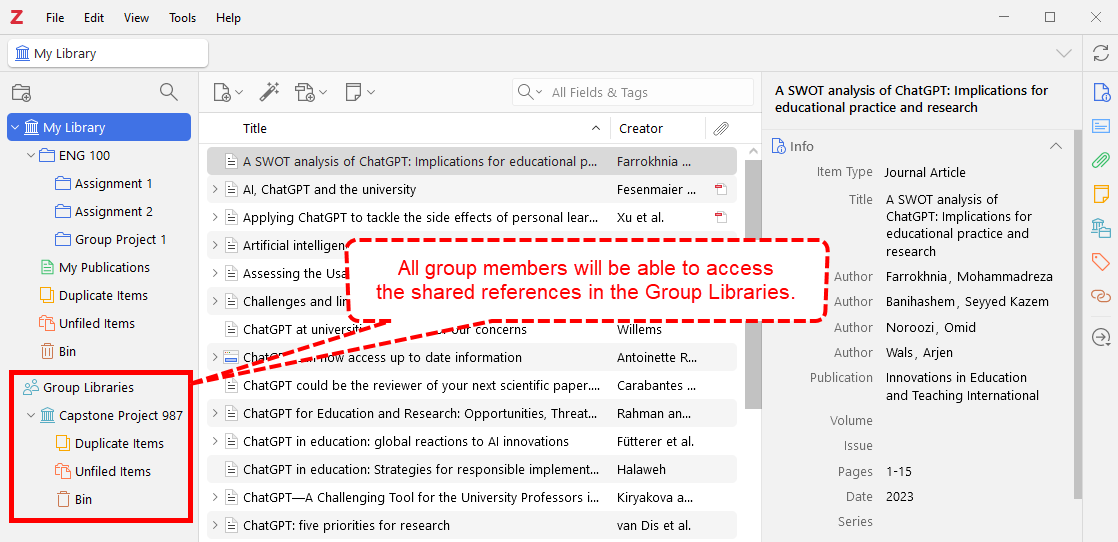This screenshot has height=542, width=1118.
Task: Click the collections search magnifier icon
Action: pyautogui.click(x=169, y=92)
